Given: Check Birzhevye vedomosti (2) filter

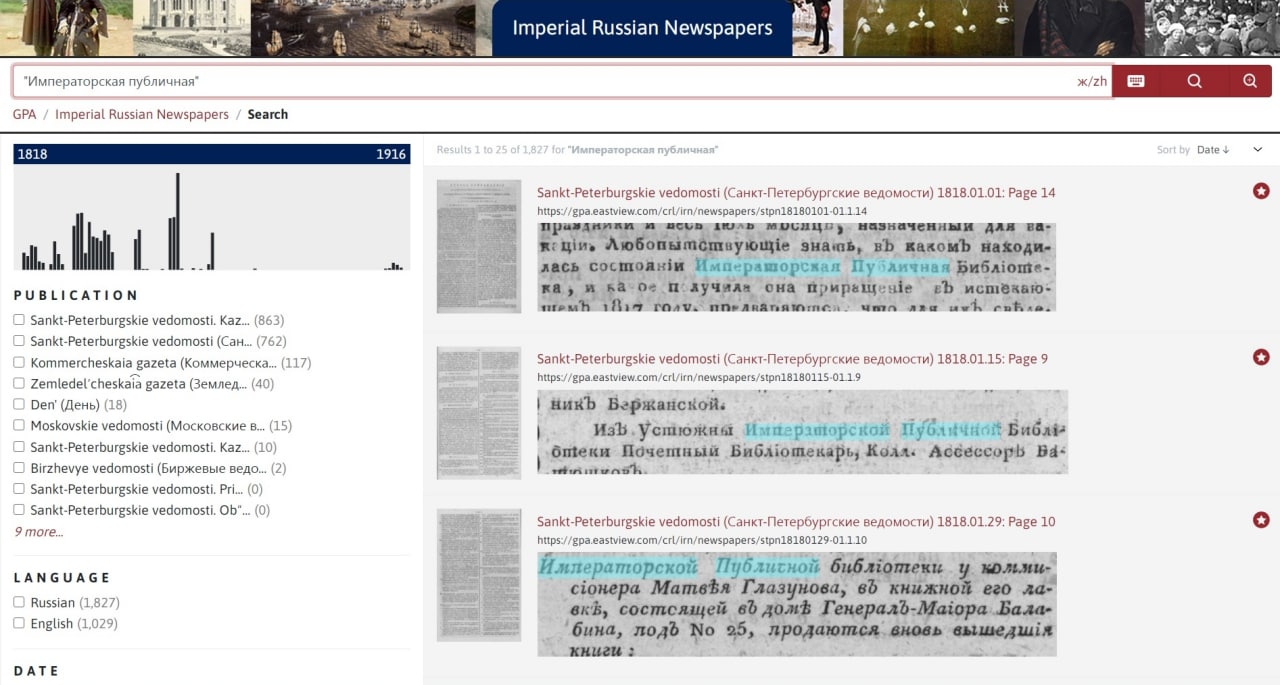Looking at the screenshot, I should pos(19,468).
